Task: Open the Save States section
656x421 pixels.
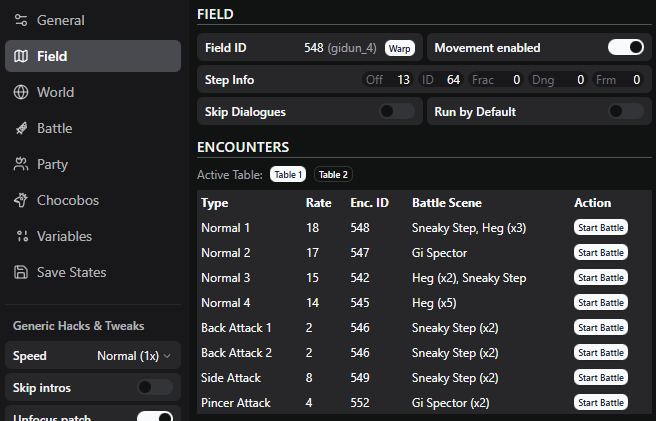Action: pyautogui.click(x=93, y=272)
